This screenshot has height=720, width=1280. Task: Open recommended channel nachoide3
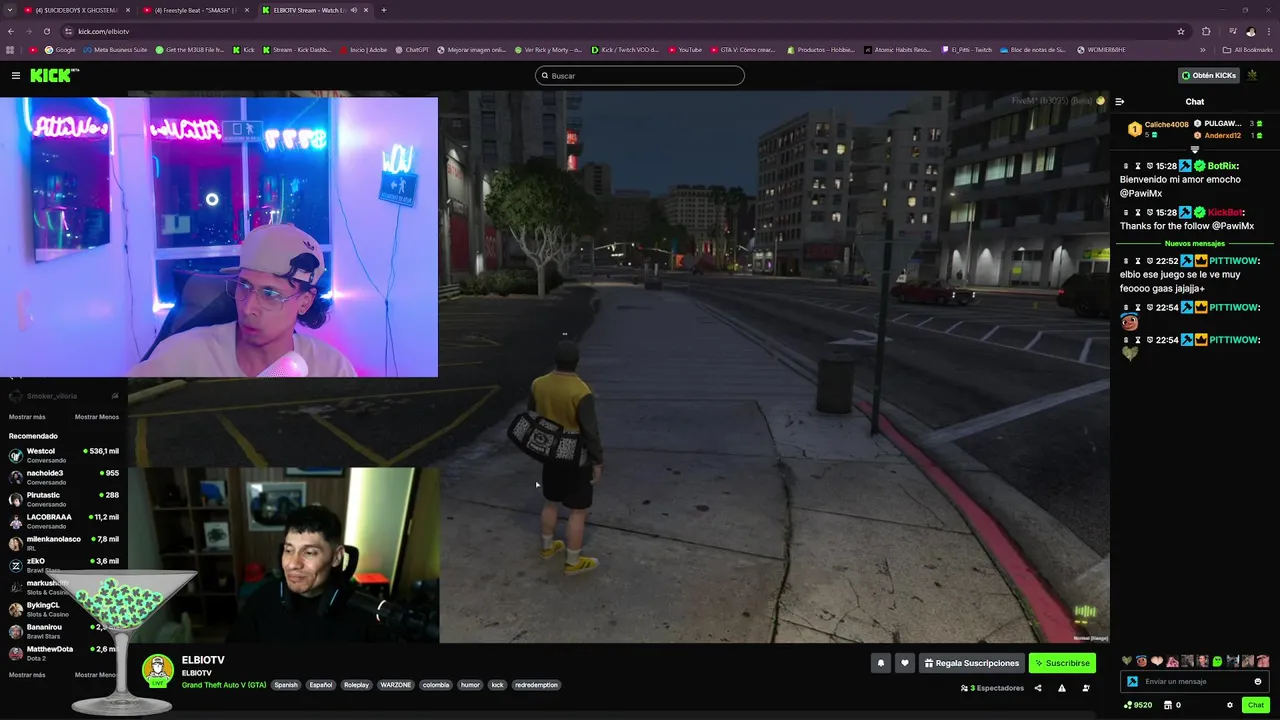click(x=62, y=477)
